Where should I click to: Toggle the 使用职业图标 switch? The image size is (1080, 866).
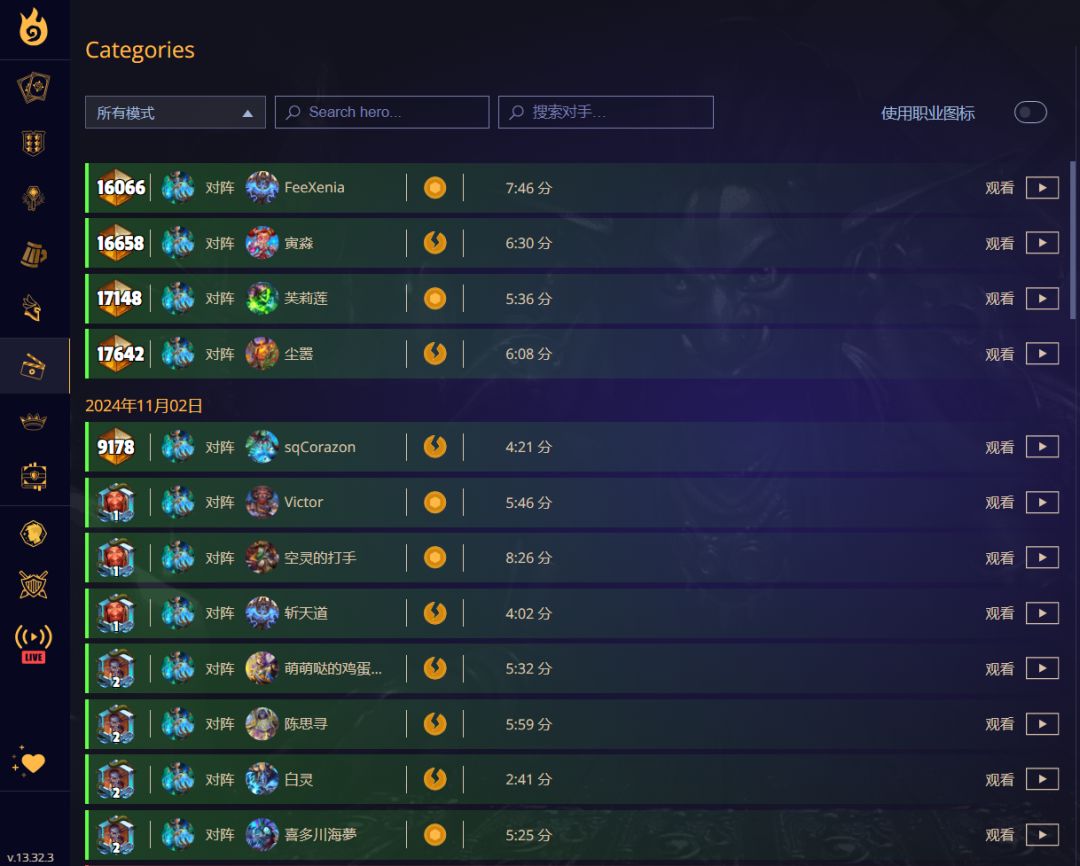[x=1030, y=112]
